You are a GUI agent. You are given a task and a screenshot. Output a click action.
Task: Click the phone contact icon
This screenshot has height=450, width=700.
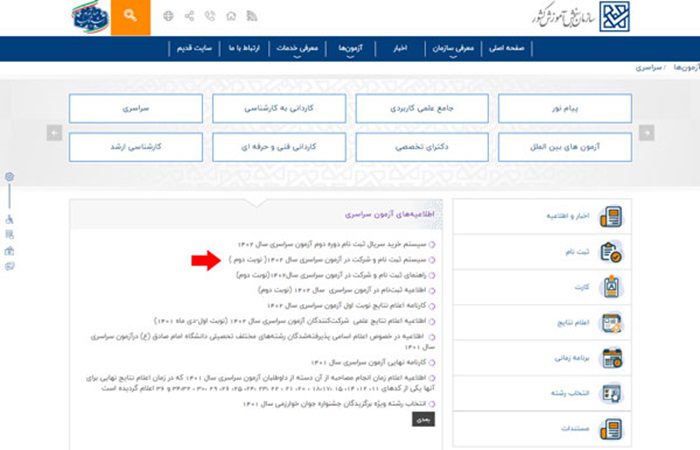[x=210, y=16]
